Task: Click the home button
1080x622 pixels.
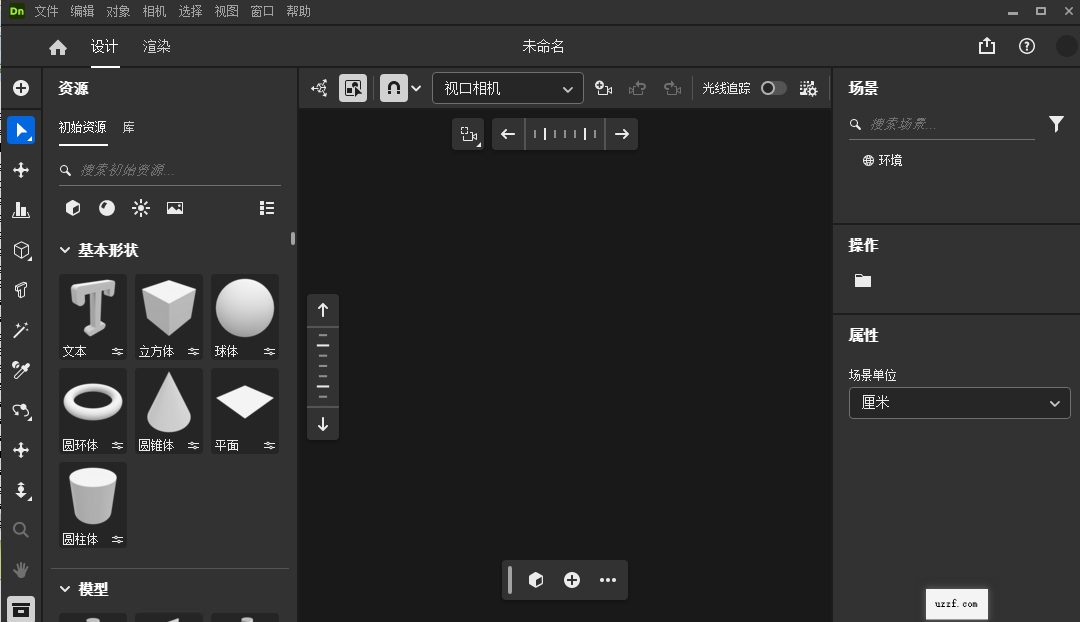Action: click(57, 46)
